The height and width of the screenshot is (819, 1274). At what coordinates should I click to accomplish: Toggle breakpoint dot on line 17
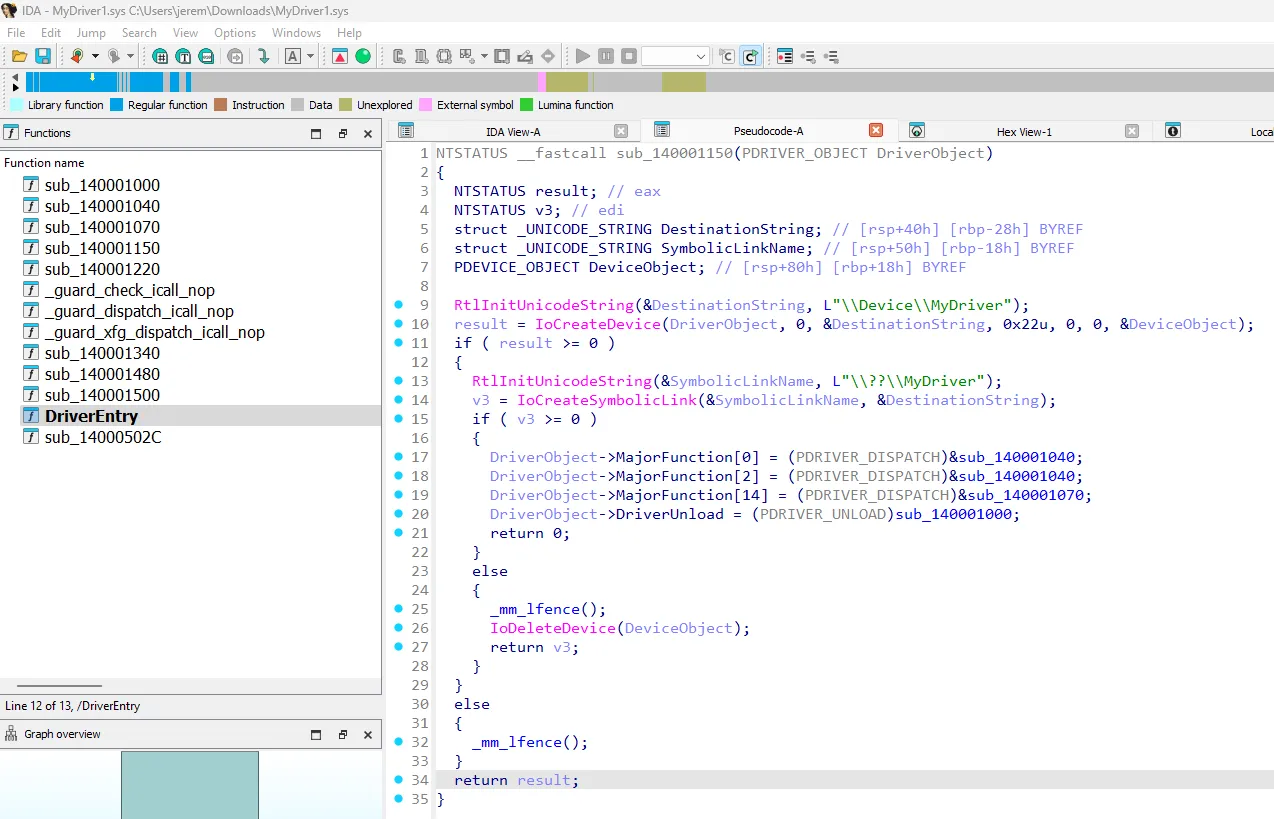click(x=399, y=456)
